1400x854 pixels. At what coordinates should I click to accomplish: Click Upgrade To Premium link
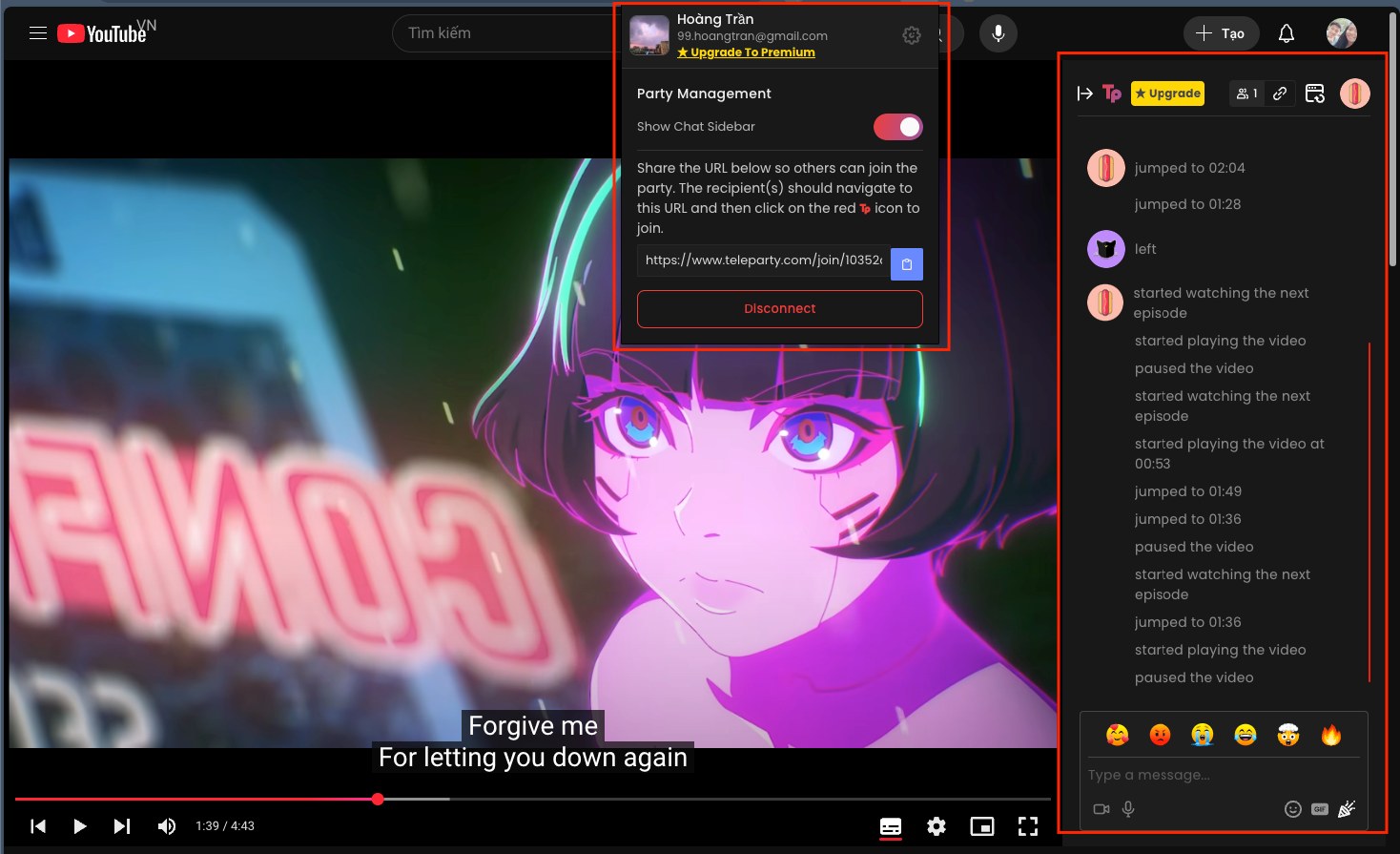[747, 52]
